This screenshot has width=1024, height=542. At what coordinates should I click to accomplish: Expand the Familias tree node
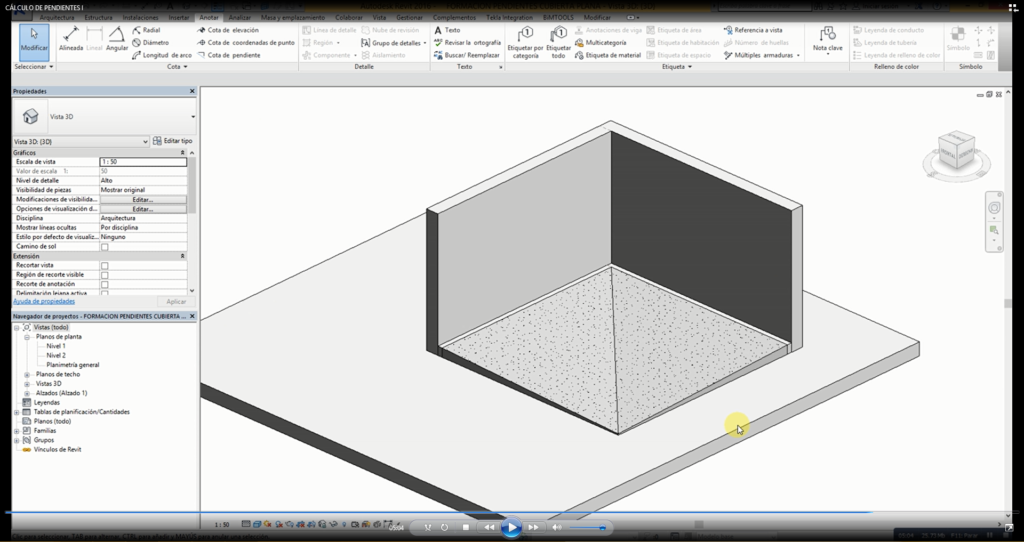pos(17,430)
